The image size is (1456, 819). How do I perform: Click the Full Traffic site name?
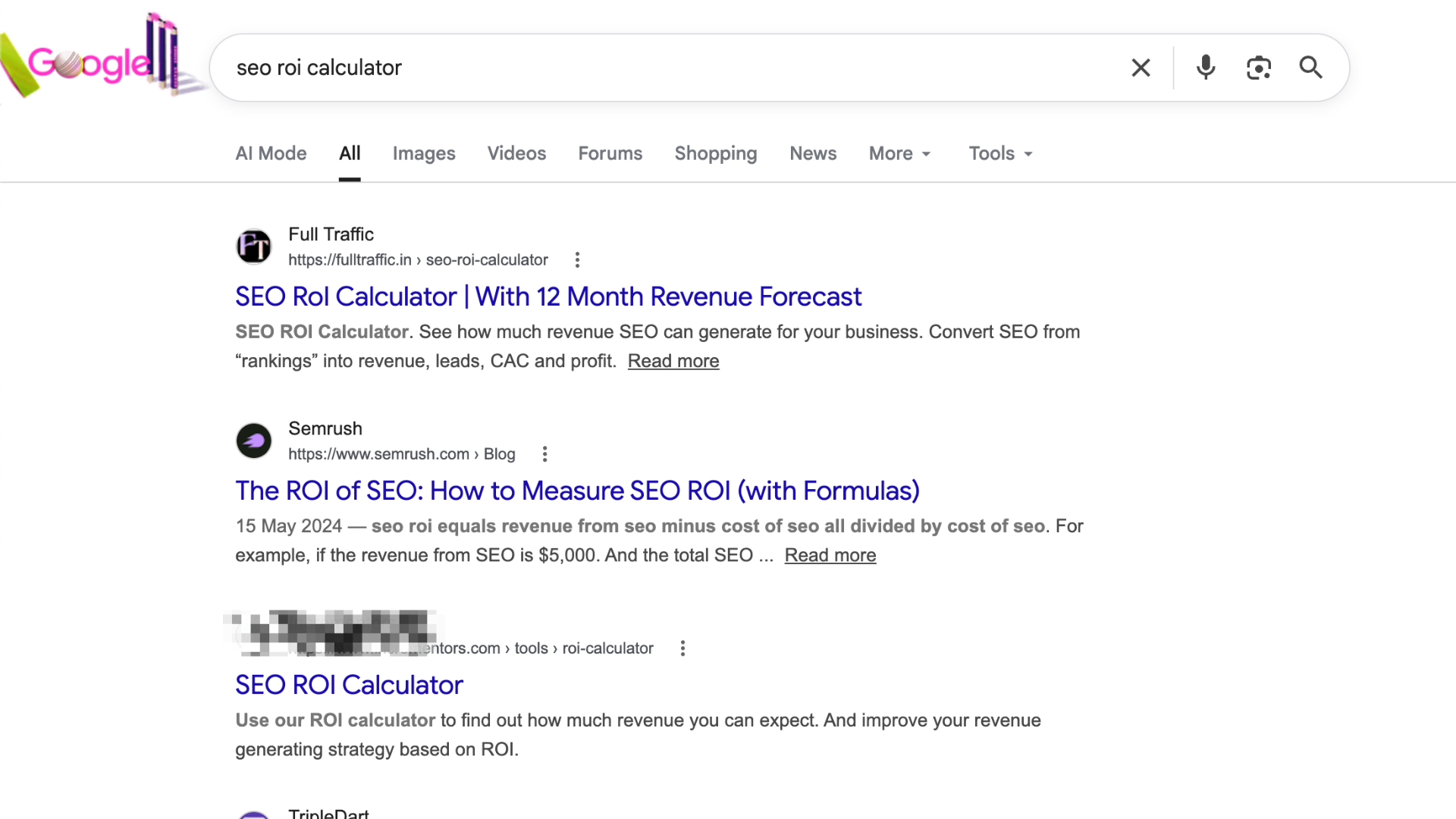click(x=331, y=234)
